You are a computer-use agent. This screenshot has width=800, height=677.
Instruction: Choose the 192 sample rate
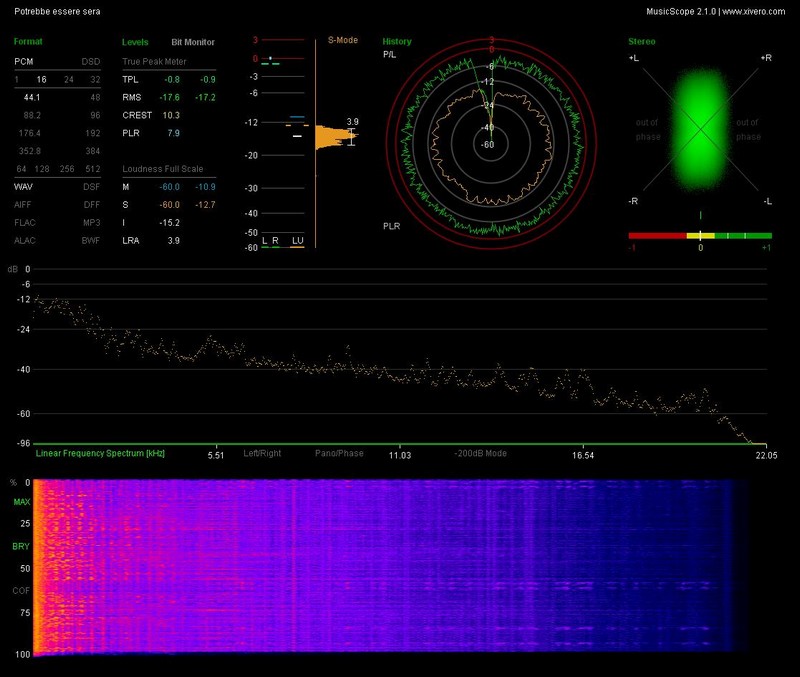click(93, 133)
